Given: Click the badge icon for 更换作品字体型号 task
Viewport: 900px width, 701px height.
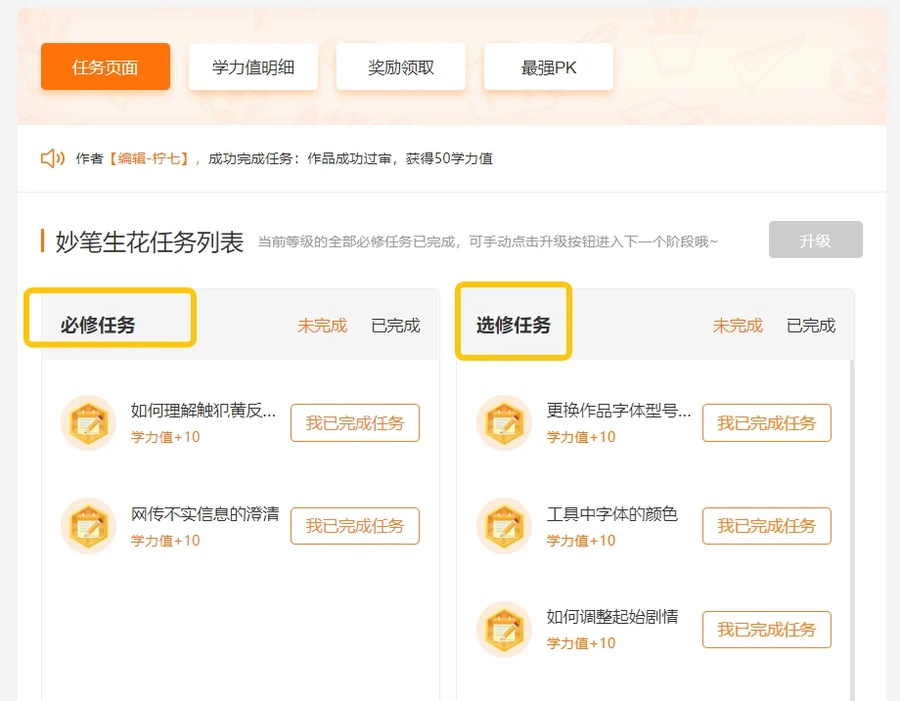Looking at the screenshot, I should pyautogui.click(x=504, y=423).
